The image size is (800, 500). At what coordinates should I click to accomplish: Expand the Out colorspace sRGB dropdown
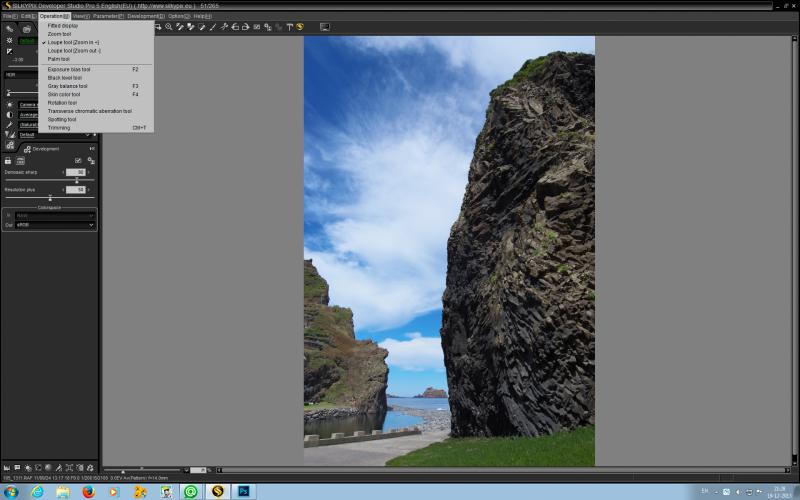click(55, 225)
